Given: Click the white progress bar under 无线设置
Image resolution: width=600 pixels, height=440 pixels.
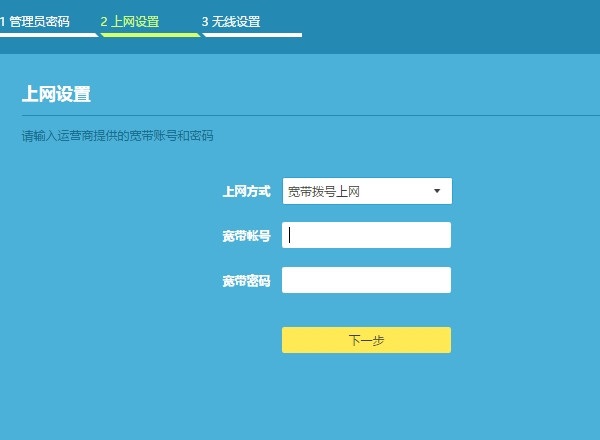Looking at the screenshot, I should click(252, 35).
